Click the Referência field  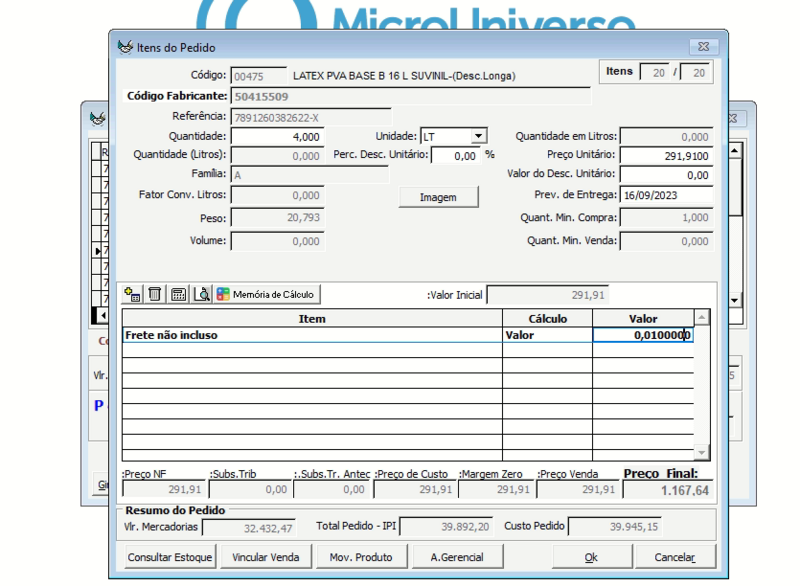[x=311, y=117]
